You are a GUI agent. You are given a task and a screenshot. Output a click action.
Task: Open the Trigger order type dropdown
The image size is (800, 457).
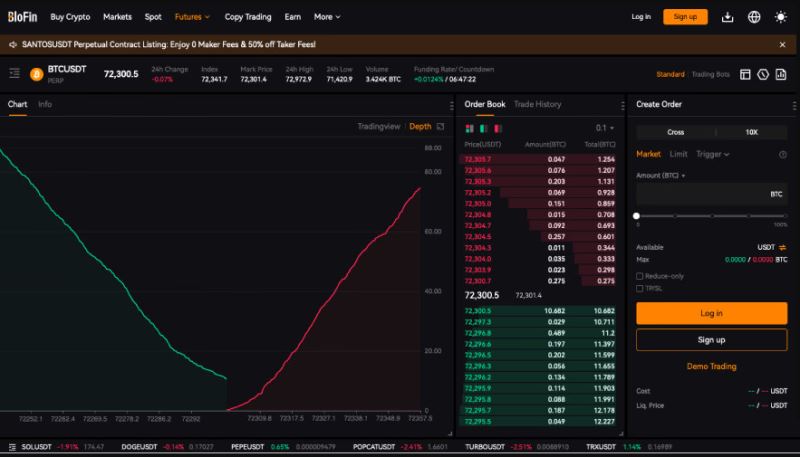click(x=712, y=154)
